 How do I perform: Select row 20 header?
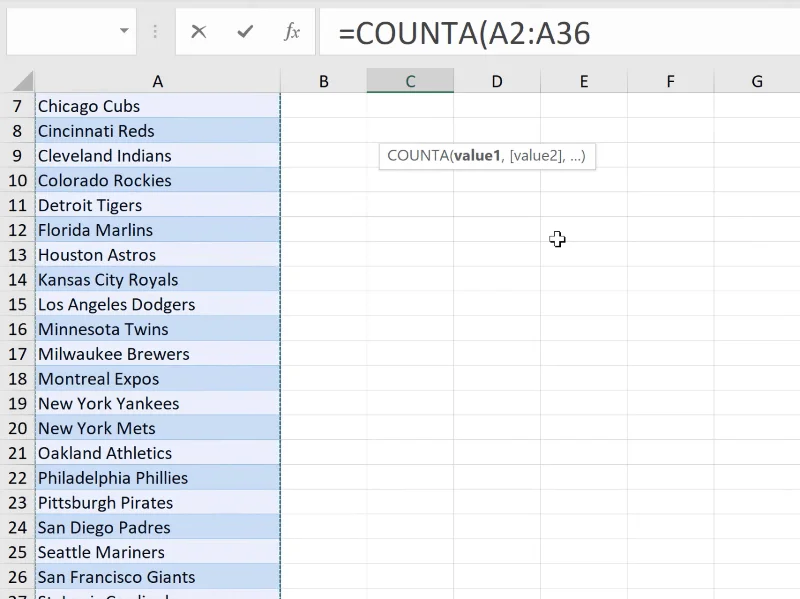(x=17, y=429)
